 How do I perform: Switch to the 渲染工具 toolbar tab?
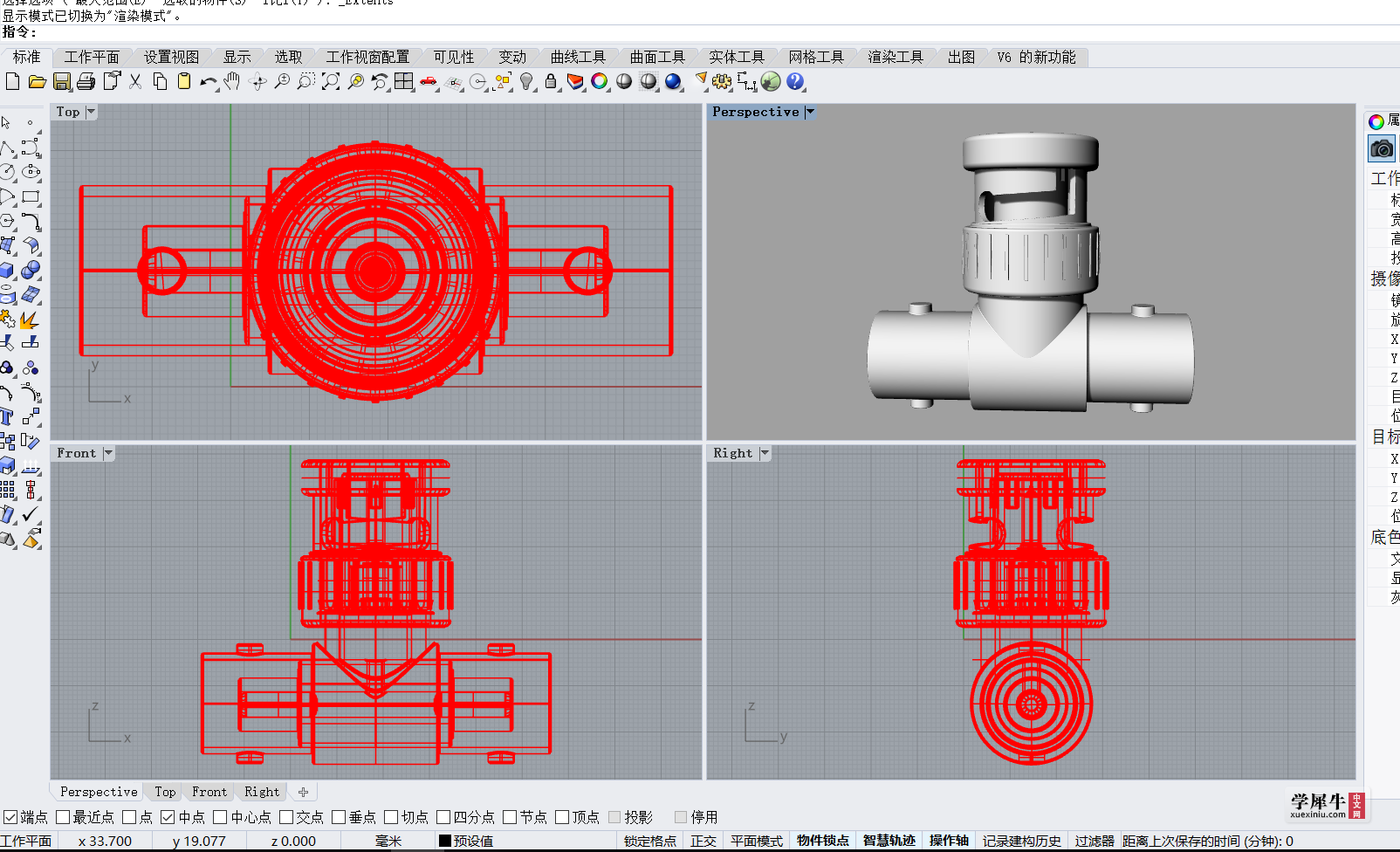pos(896,57)
